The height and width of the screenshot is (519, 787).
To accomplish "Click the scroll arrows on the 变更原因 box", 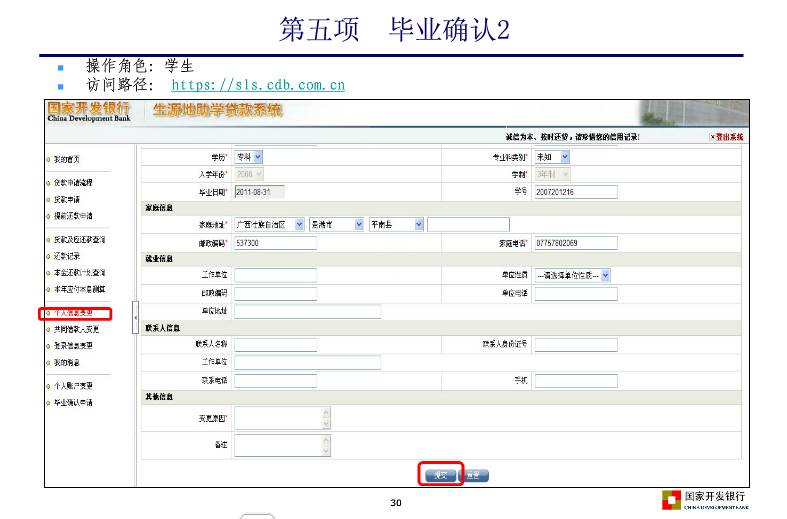I will click(x=325, y=418).
